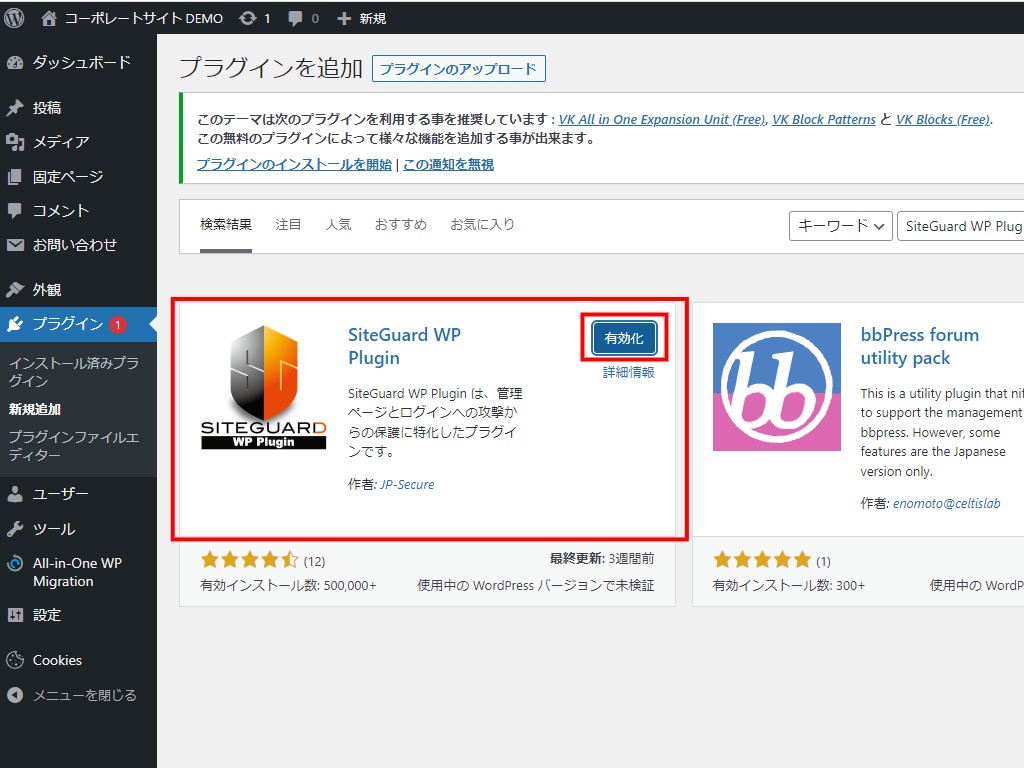Open インストール済みプラグイン submenu item

pyautogui.click(x=73, y=372)
